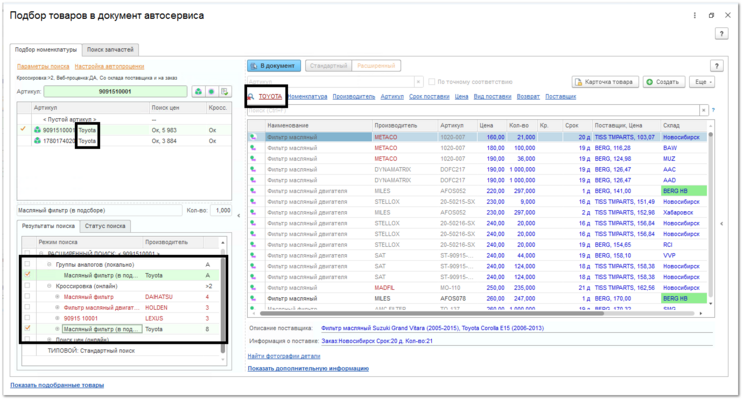Switch to Поиск запчастей tab
743x400 pixels.
110,50
